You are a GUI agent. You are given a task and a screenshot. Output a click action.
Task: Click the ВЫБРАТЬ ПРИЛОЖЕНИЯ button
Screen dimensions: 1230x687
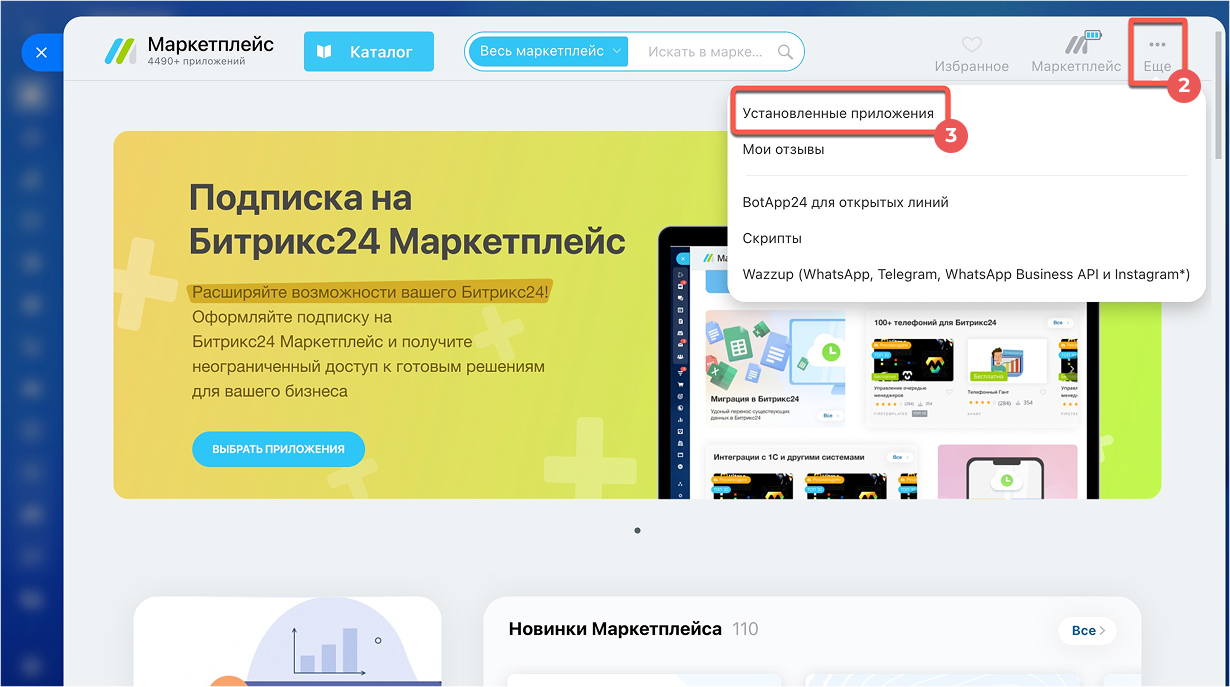[278, 448]
